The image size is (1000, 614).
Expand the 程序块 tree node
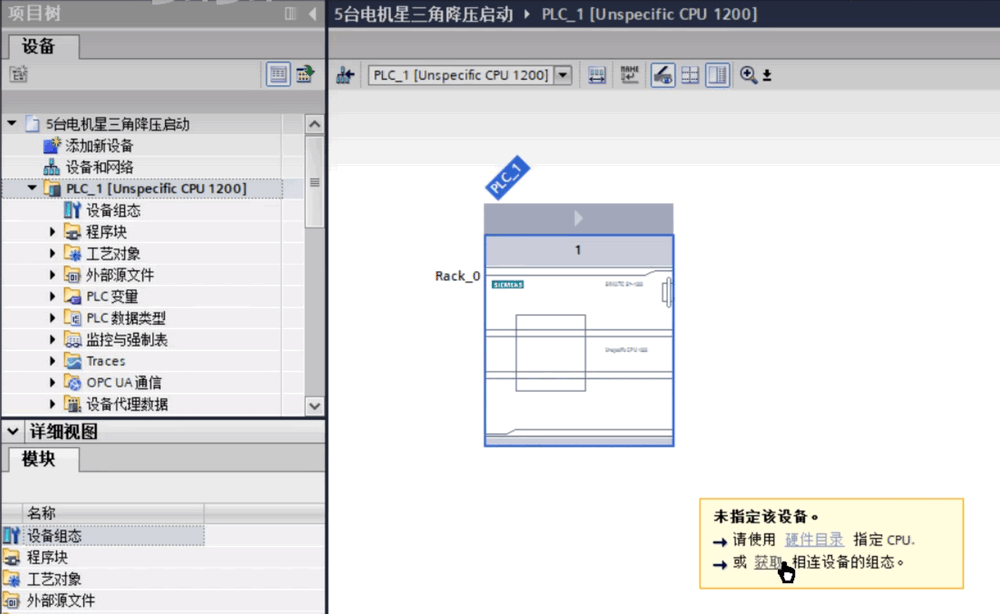pos(53,232)
